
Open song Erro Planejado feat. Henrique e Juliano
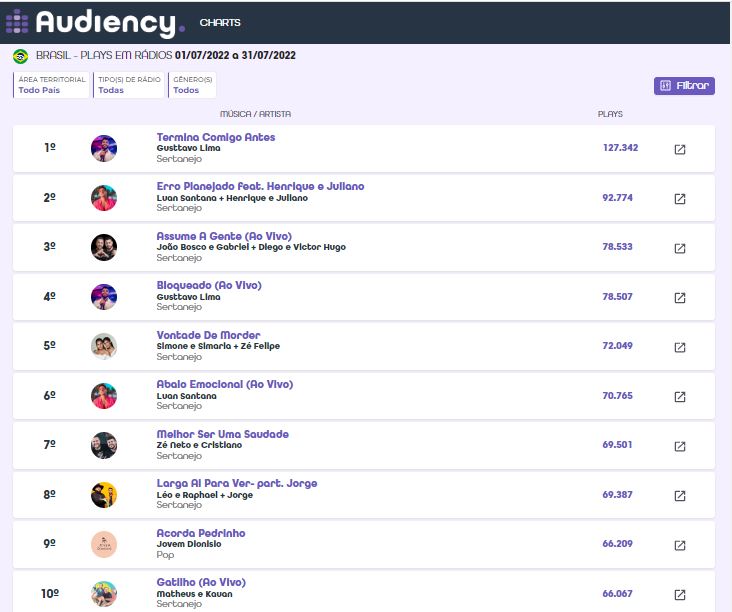[260, 186]
